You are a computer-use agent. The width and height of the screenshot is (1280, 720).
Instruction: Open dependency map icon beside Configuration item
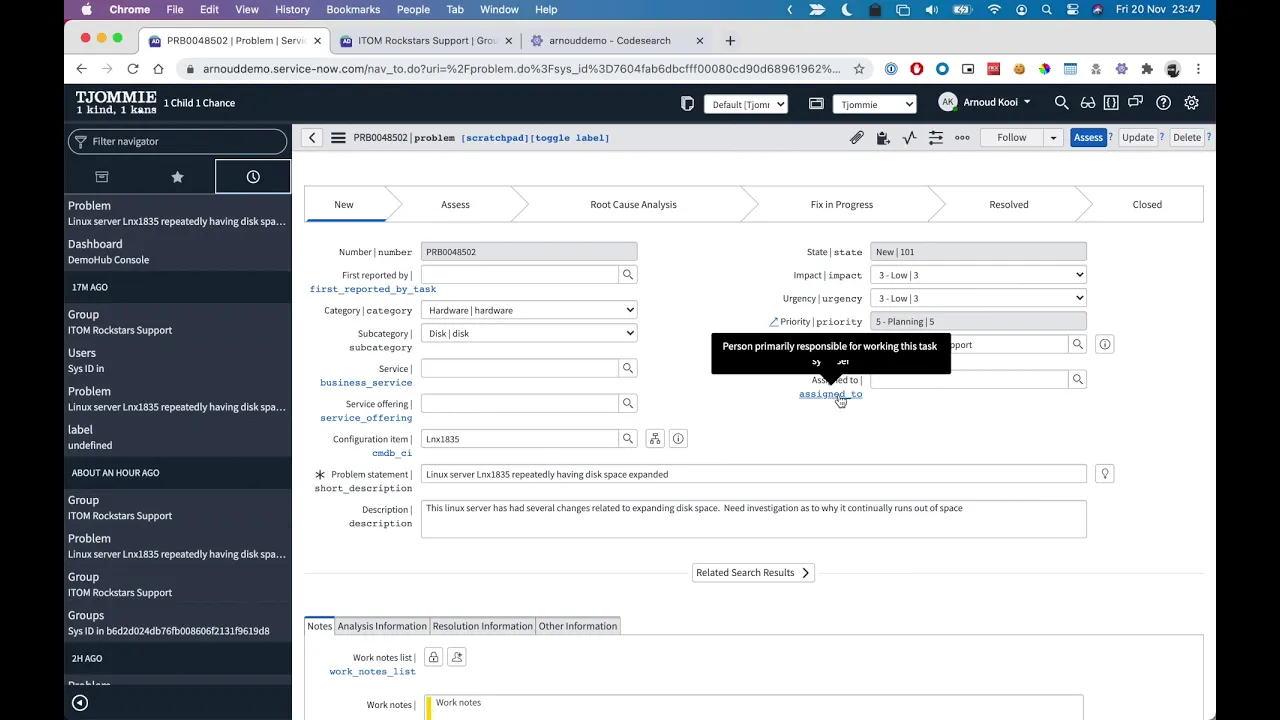point(655,438)
